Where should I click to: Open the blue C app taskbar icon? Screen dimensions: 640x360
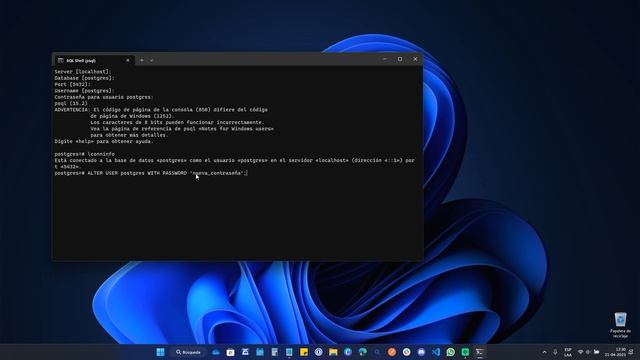[x=348, y=352]
